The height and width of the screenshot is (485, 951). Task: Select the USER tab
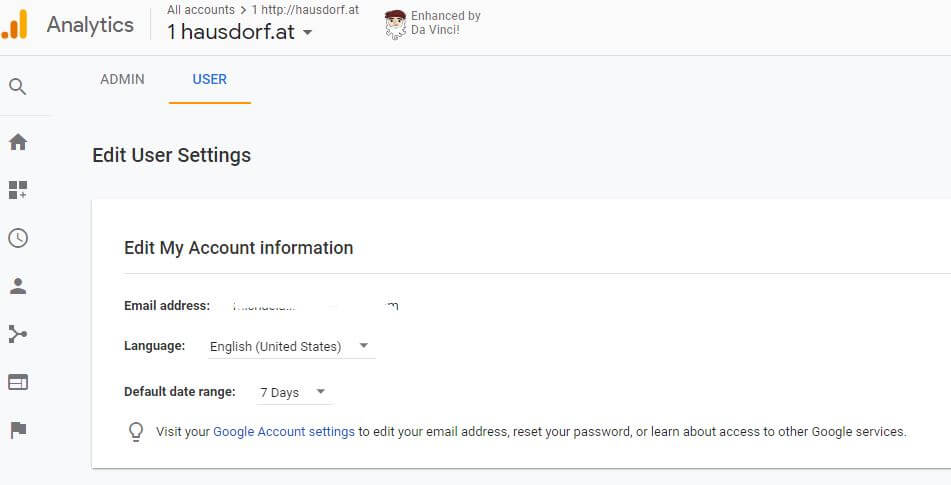pos(209,79)
